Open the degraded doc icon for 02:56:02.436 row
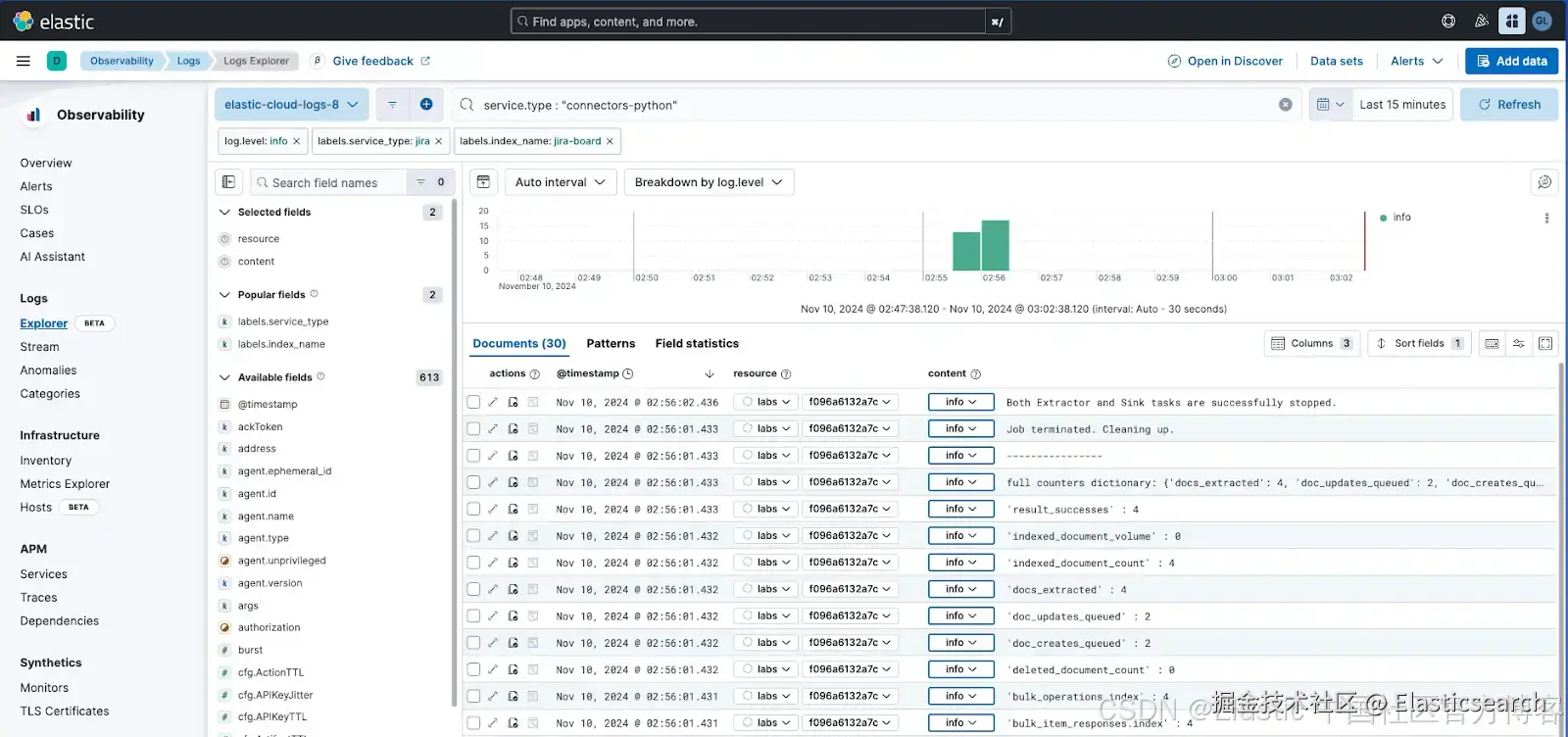 tap(513, 402)
